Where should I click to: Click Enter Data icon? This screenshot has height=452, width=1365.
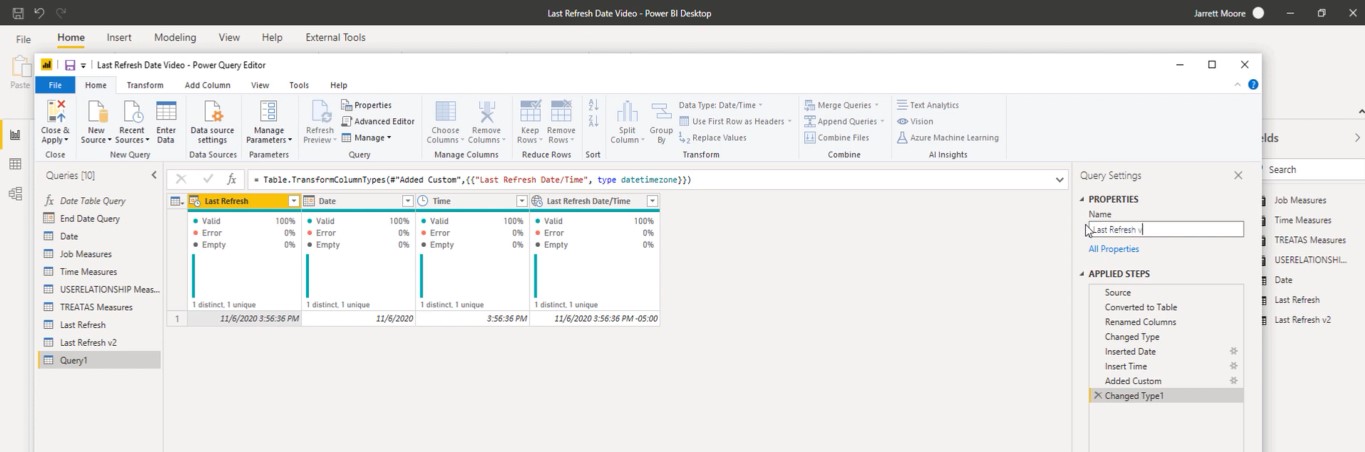[166, 112]
